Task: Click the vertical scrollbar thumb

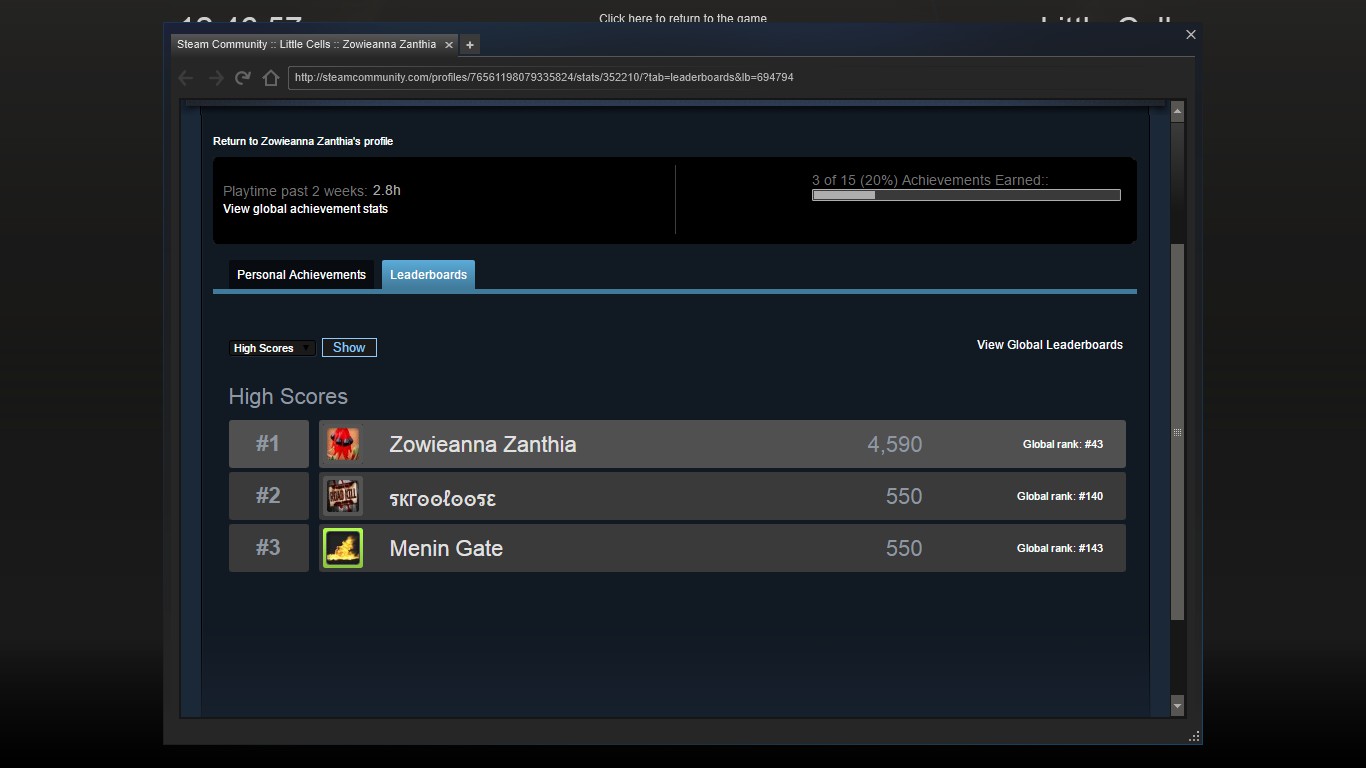Action: click(x=1177, y=432)
